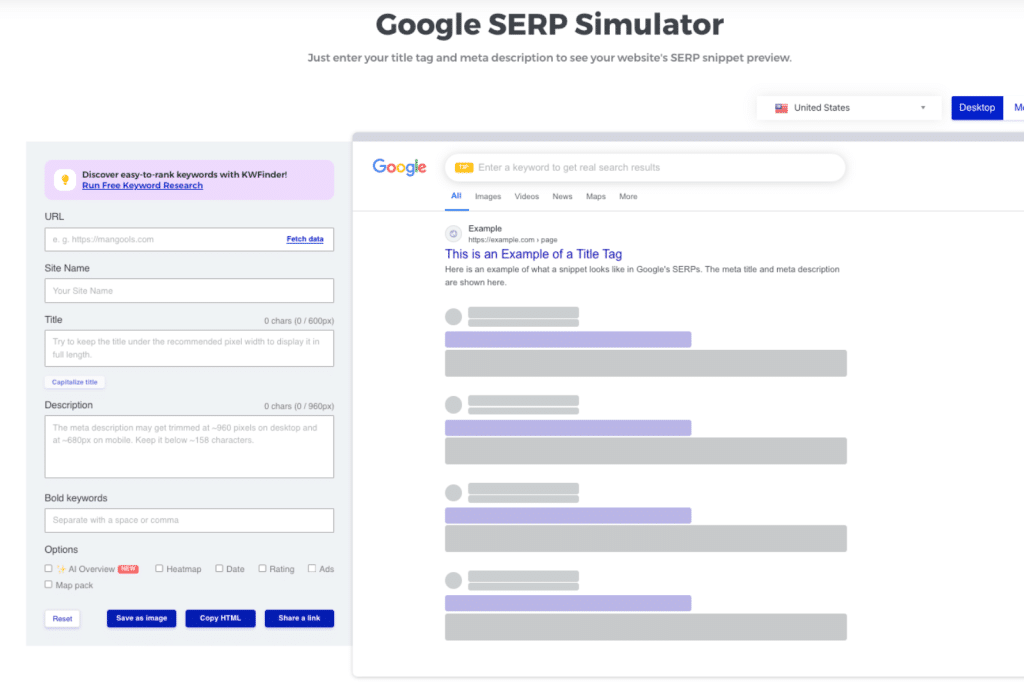Open the United States country dropdown
Screen dimensions: 1024x682
click(x=849, y=108)
